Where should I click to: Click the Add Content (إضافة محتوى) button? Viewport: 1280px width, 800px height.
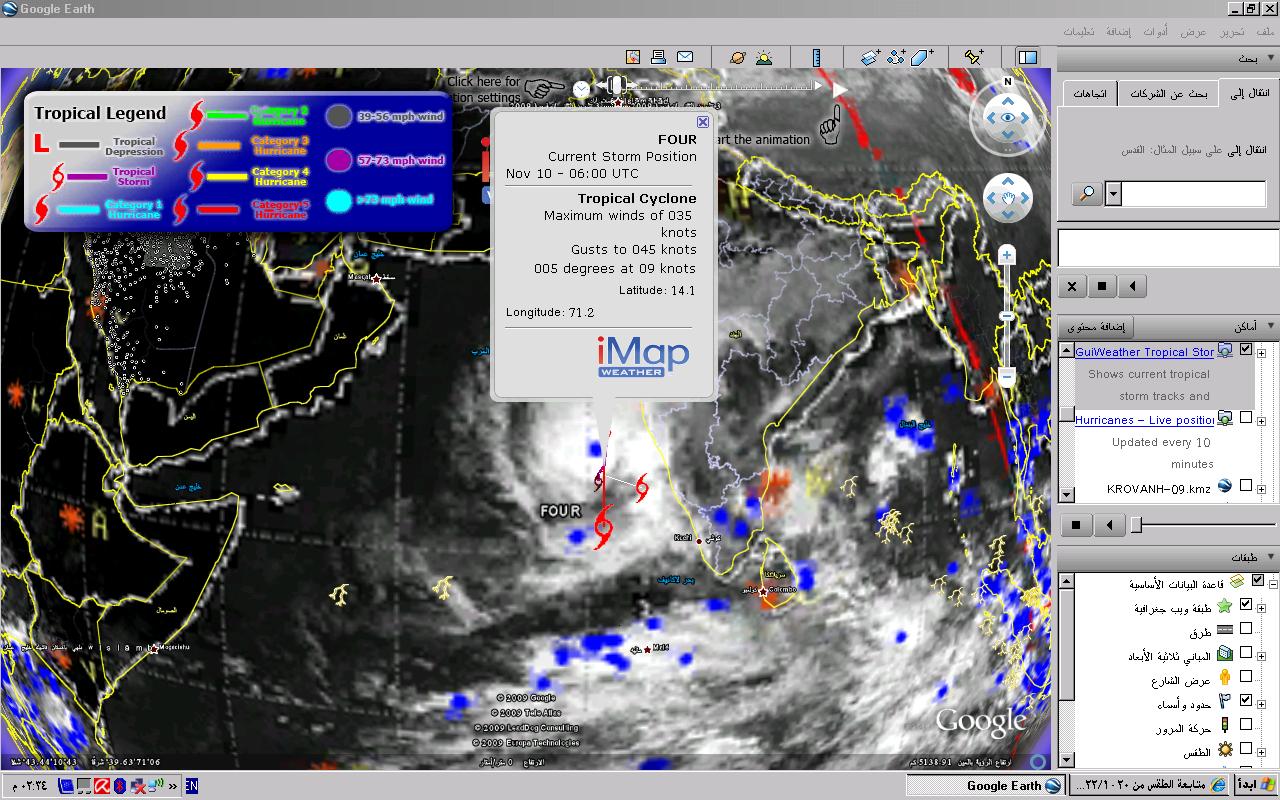[1097, 327]
